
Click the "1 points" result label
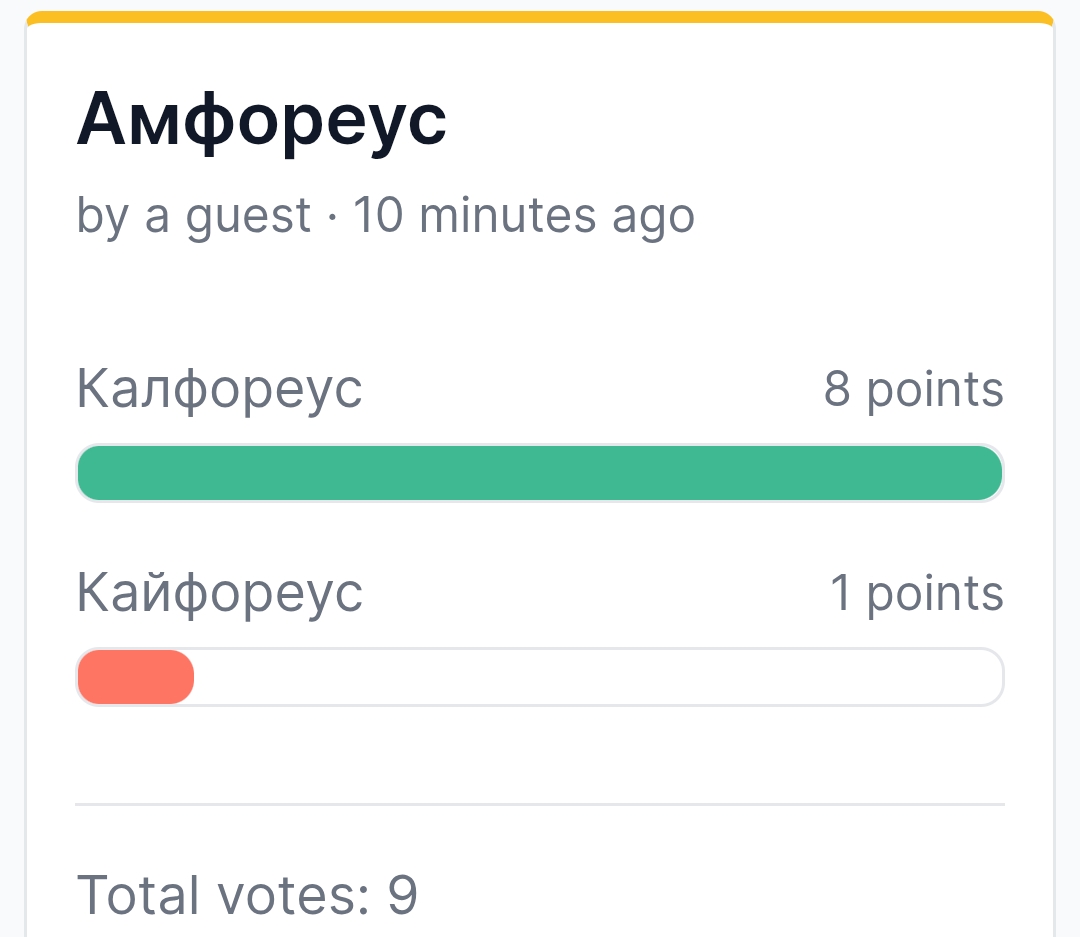click(917, 593)
